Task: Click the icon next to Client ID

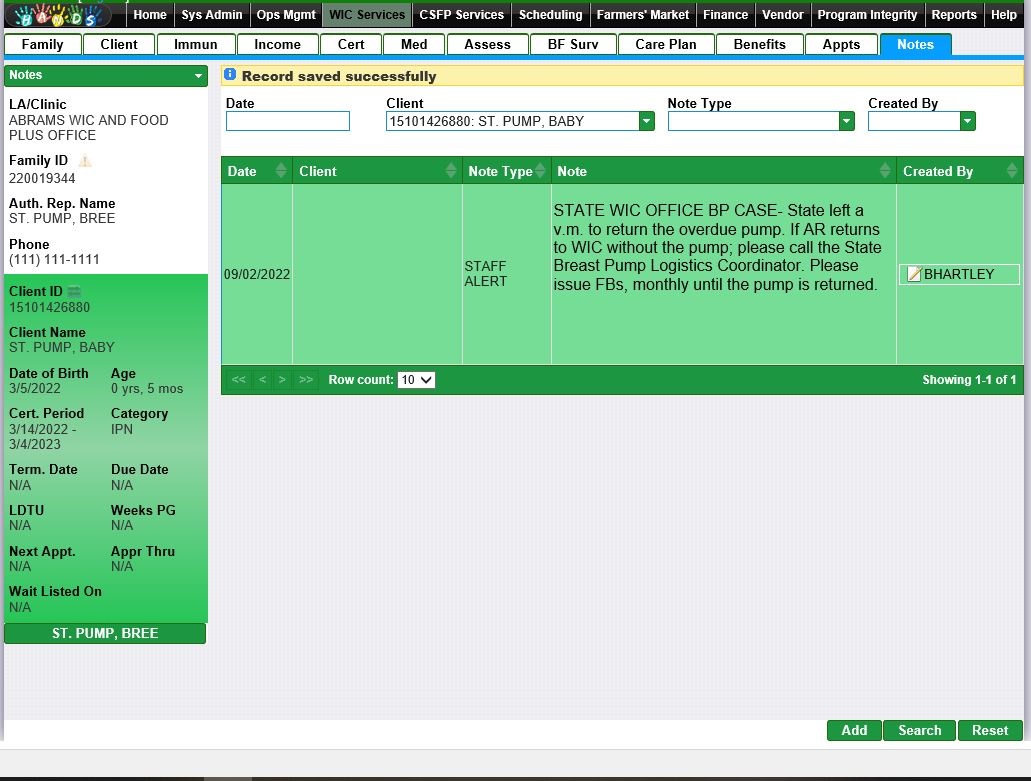Action: 73,292
